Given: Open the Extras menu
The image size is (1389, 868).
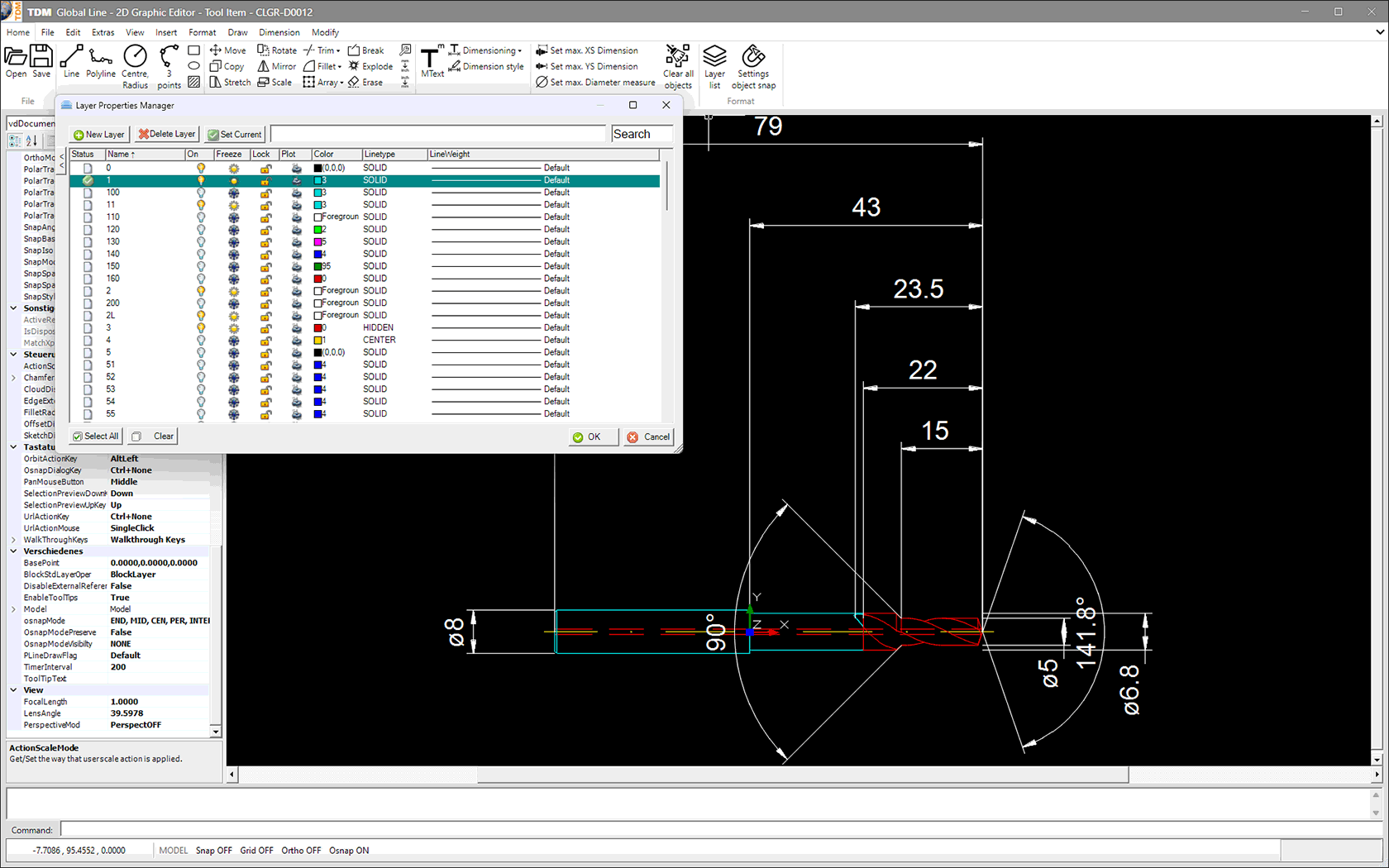Looking at the screenshot, I should pyautogui.click(x=103, y=32).
